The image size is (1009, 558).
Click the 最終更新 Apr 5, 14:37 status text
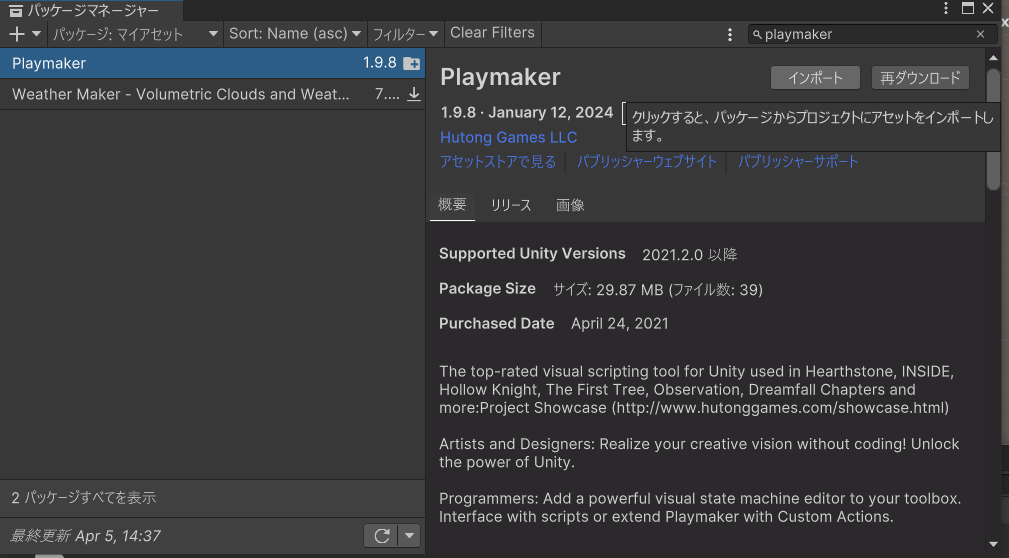86,535
